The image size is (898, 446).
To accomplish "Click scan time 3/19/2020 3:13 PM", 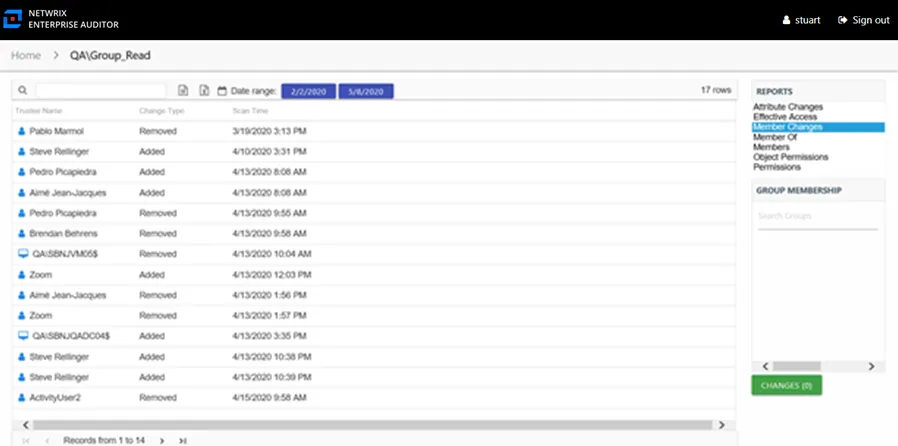I will [269, 131].
